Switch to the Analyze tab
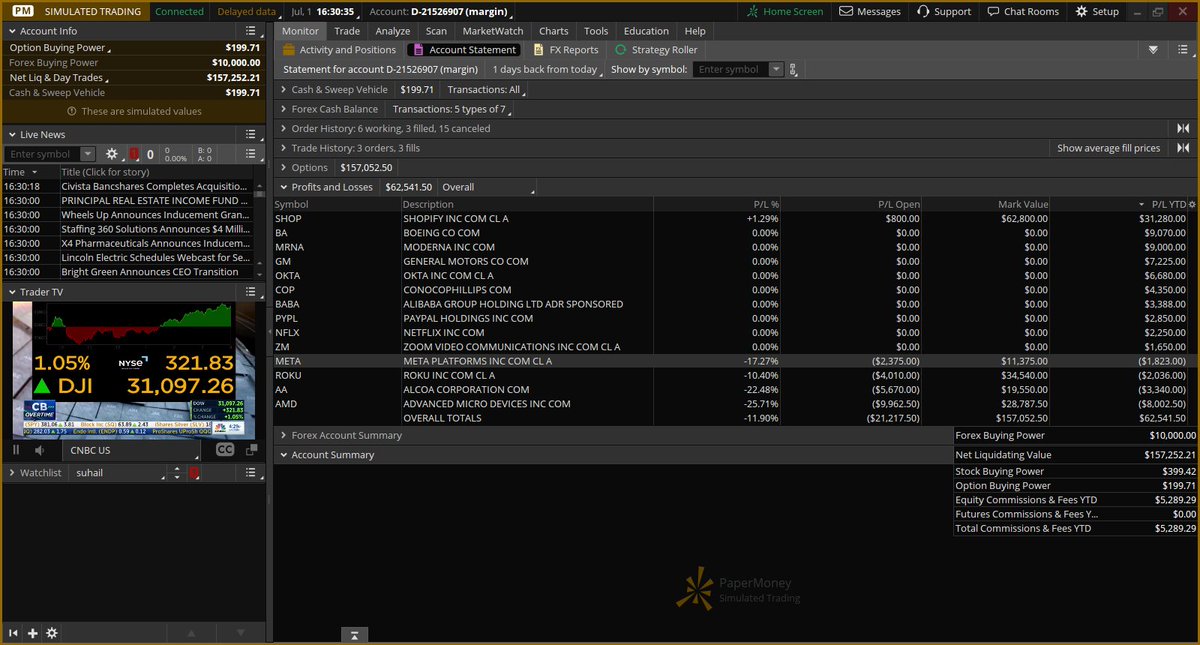1200x645 pixels. point(393,31)
